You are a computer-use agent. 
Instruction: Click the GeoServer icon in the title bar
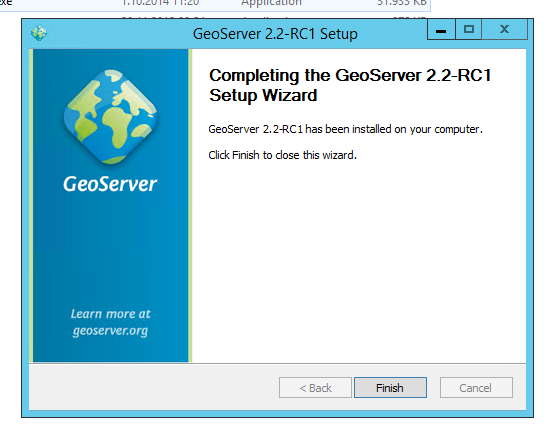click(x=39, y=34)
